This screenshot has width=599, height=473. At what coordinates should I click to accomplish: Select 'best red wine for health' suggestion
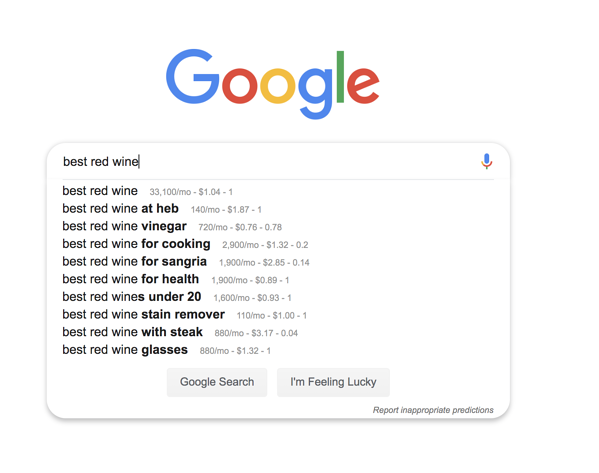[131, 279]
